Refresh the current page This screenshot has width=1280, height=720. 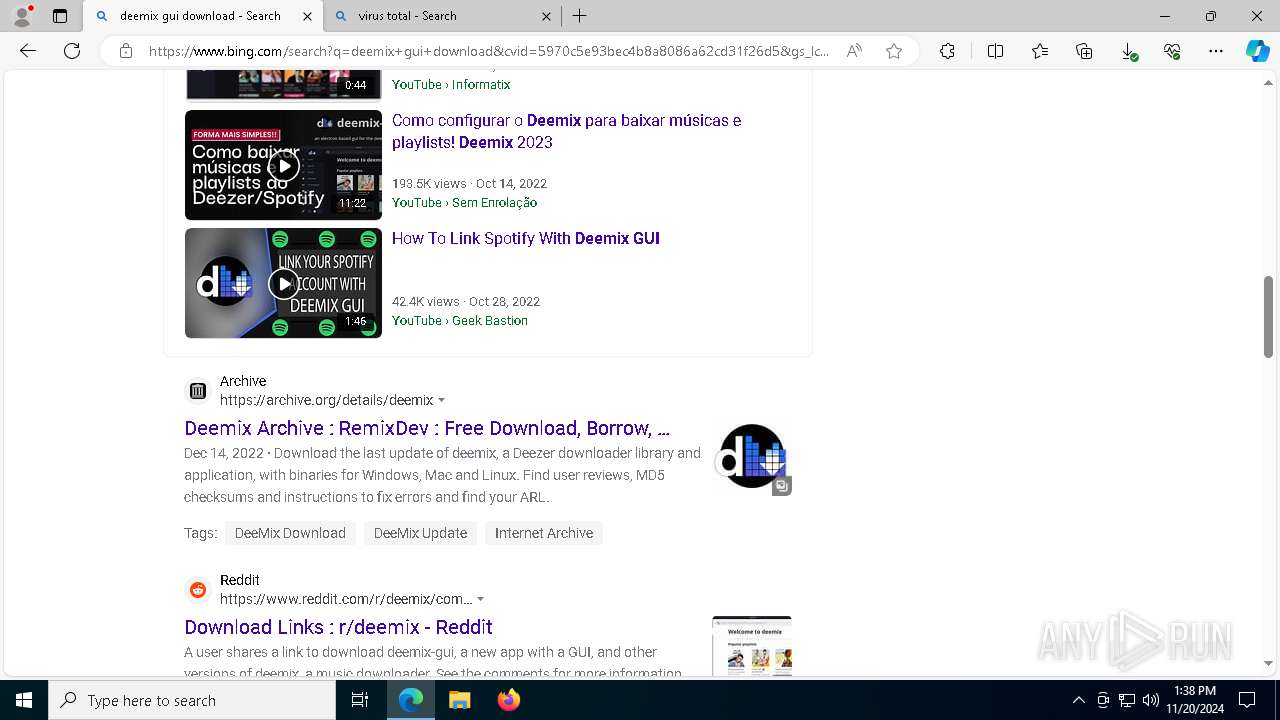[x=72, y=51]
